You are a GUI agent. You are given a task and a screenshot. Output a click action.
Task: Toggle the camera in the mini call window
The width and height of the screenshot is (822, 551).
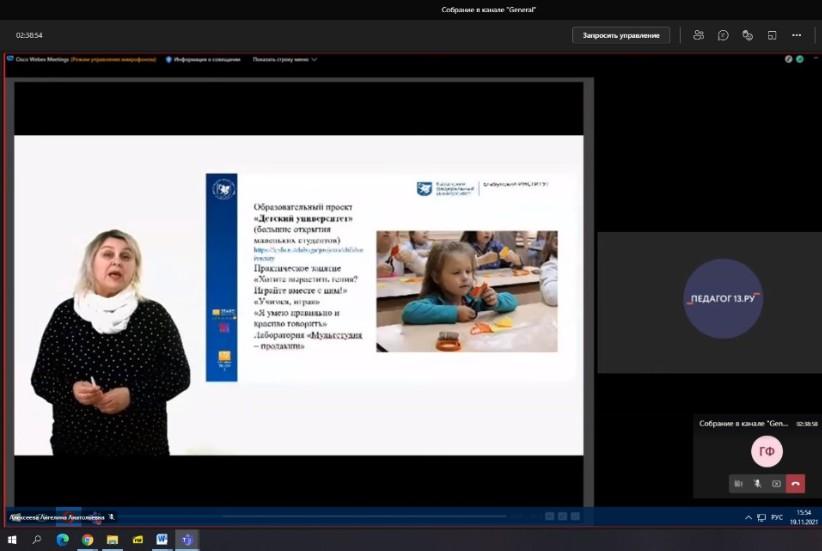[x=738, y=483]
